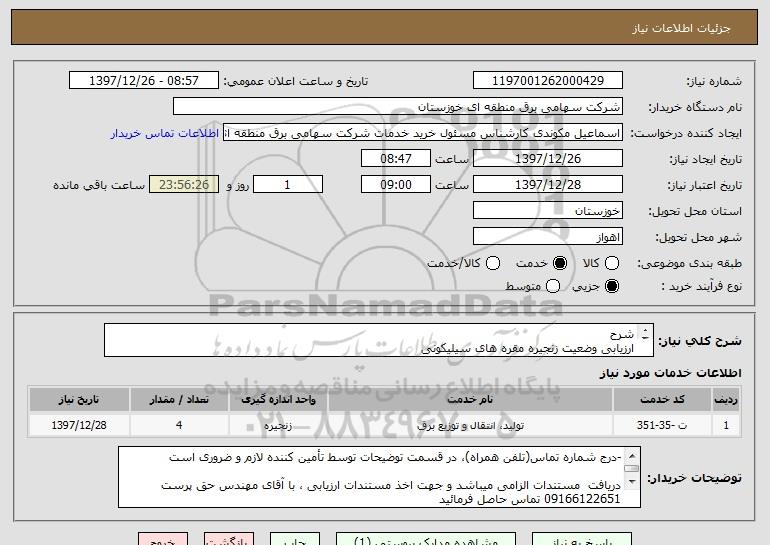This screenshot has height=545, width=770.
Task: Click the تاریخ نیاز column header
Action: coord(79,400)
